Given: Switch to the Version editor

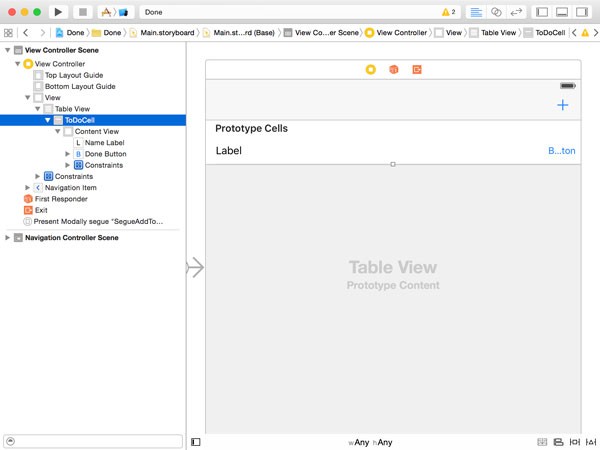Looking at the screenshot, I should pos(516,12).
